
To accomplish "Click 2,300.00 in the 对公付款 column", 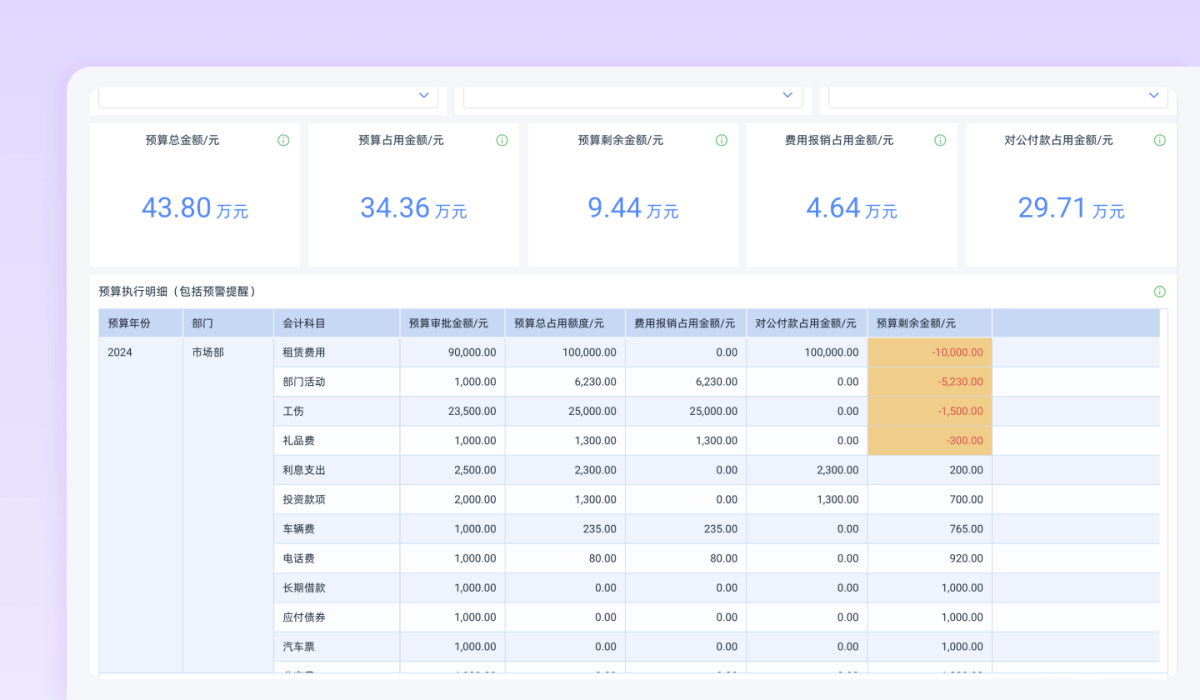I will click(807, 470).
